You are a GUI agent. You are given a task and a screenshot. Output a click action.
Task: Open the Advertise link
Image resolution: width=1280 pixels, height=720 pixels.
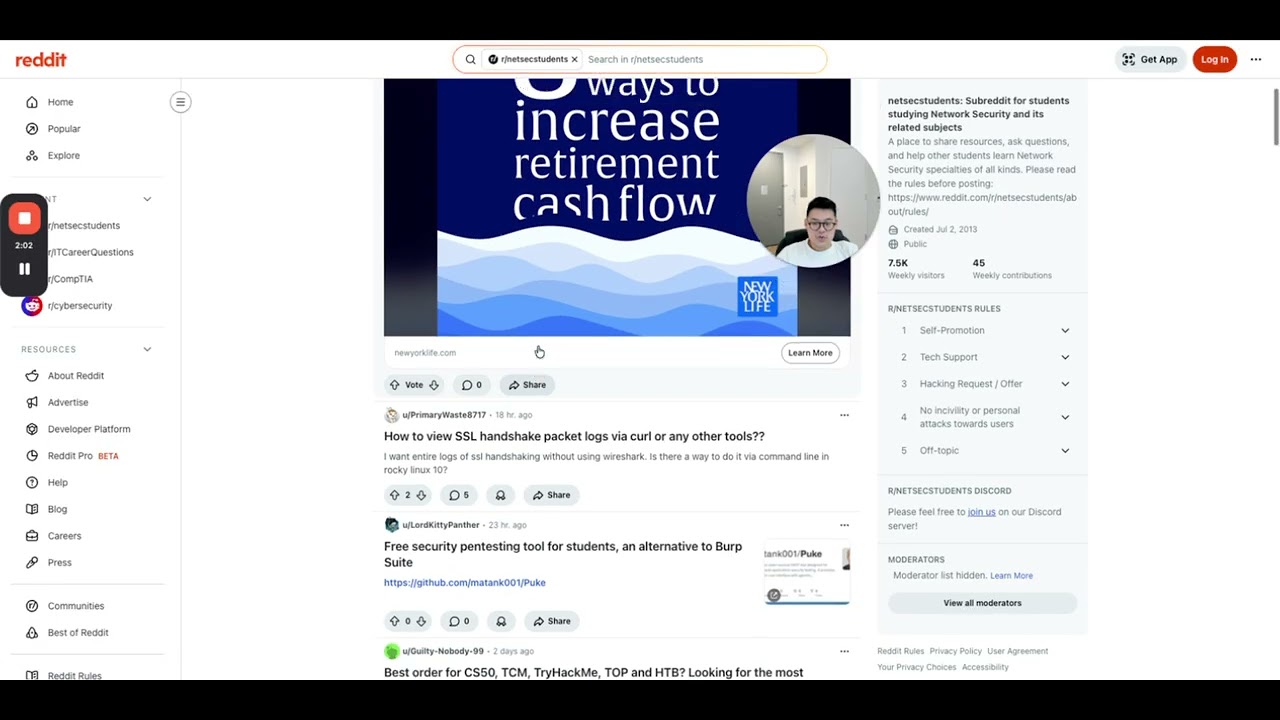point(68,402)
